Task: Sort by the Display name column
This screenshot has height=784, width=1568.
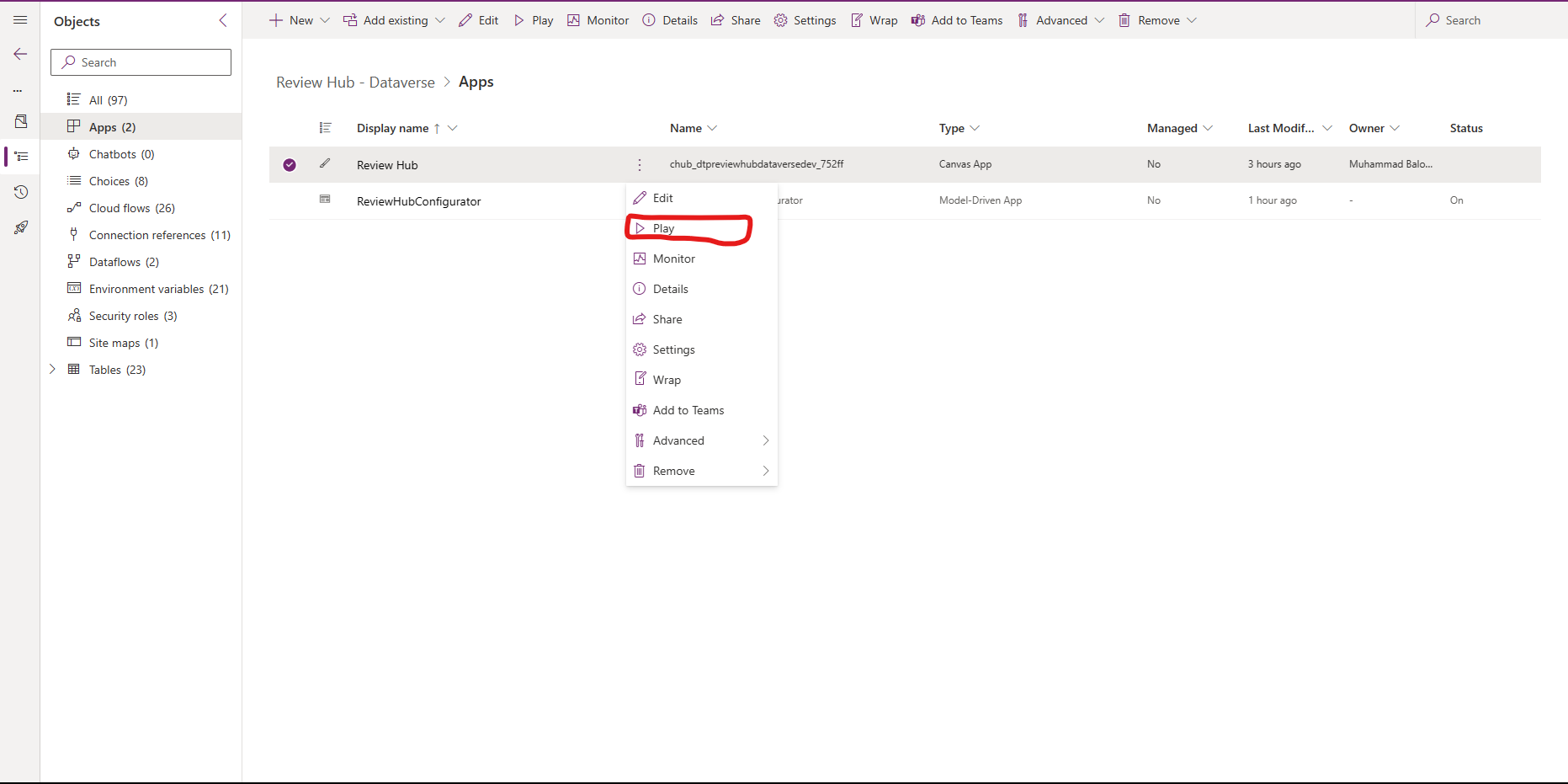Action: pos(395,127)
